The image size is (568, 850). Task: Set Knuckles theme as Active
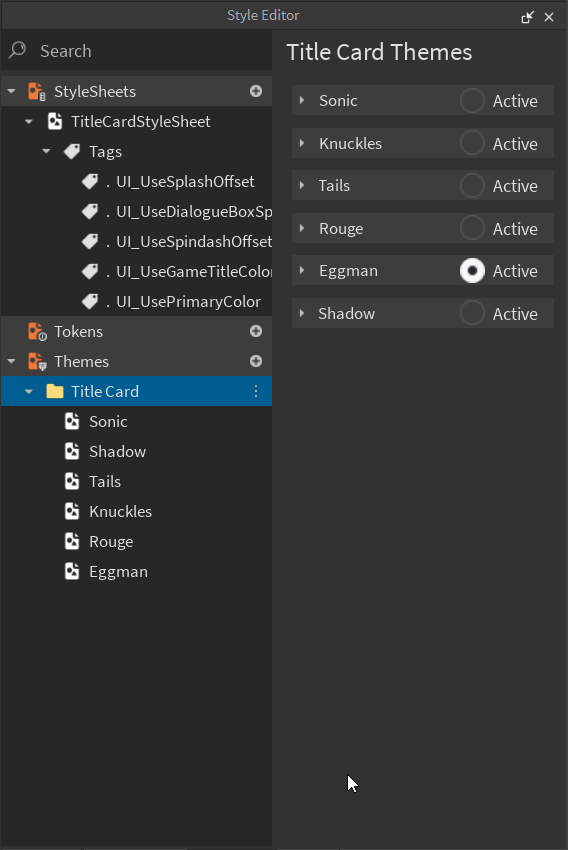472,143
